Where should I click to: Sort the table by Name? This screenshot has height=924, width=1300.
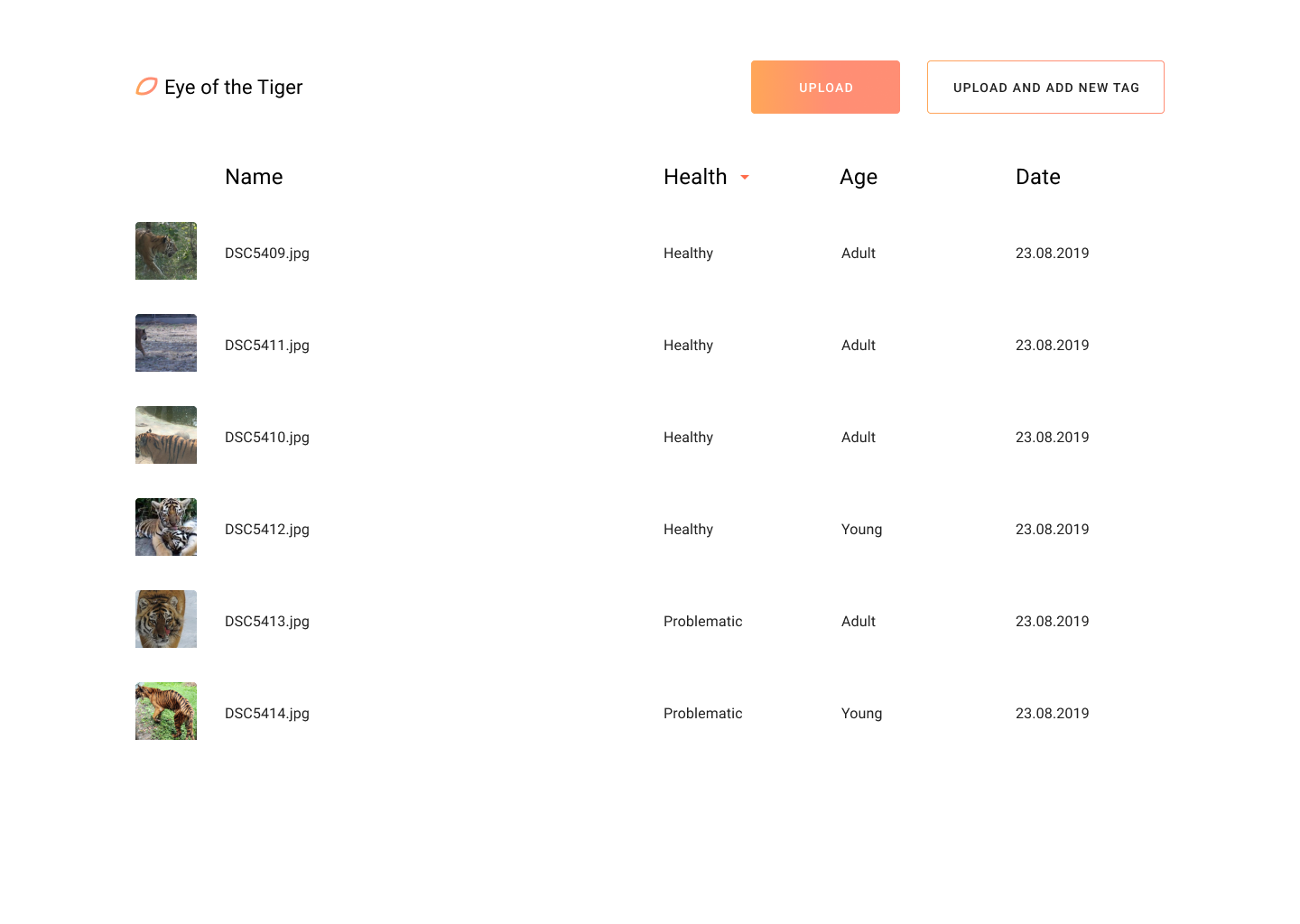[x=254, y=177]
